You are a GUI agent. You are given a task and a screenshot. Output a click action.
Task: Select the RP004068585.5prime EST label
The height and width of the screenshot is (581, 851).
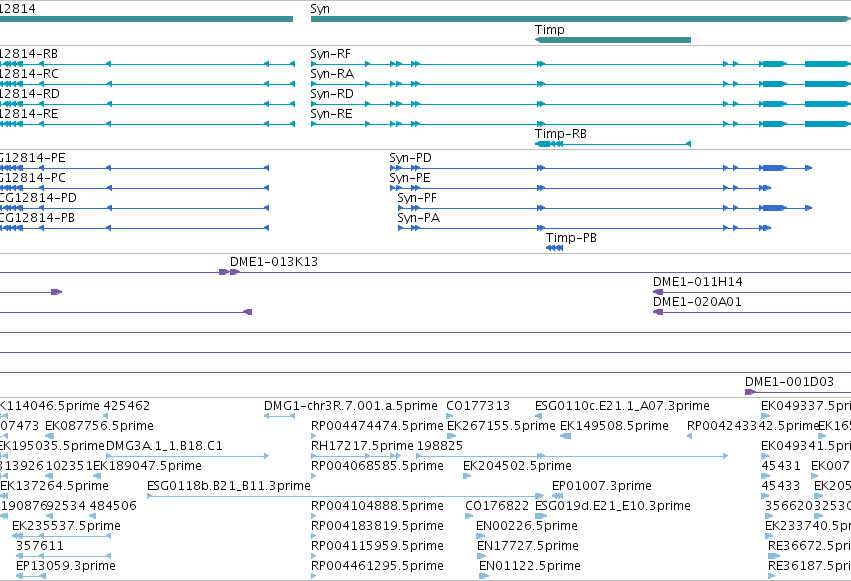[x=377, y=466]
